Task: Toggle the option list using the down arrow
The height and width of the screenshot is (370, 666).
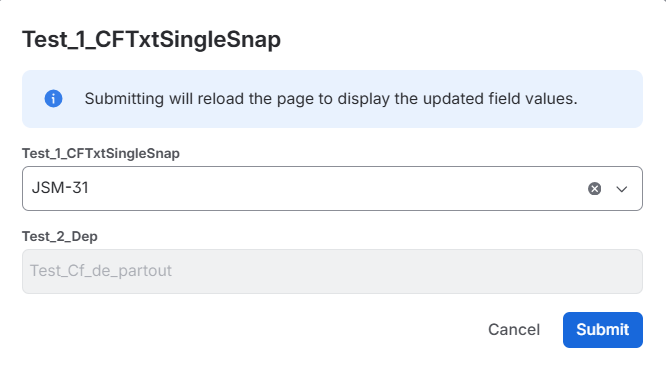Action: coord(622,189)
